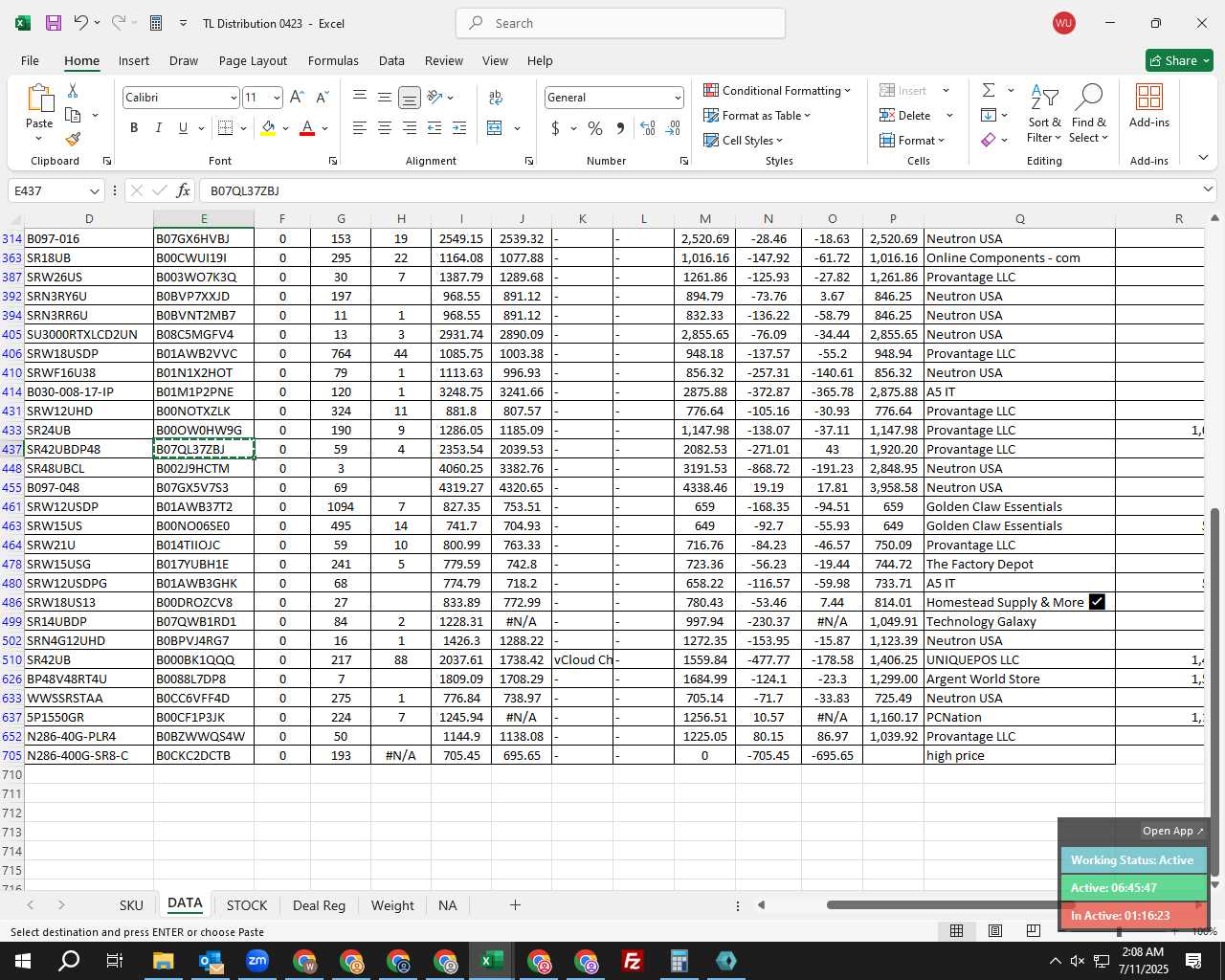Switch to the Insert ribbon tab
This screenshot has width=1225, height=980.
point(134,60)
